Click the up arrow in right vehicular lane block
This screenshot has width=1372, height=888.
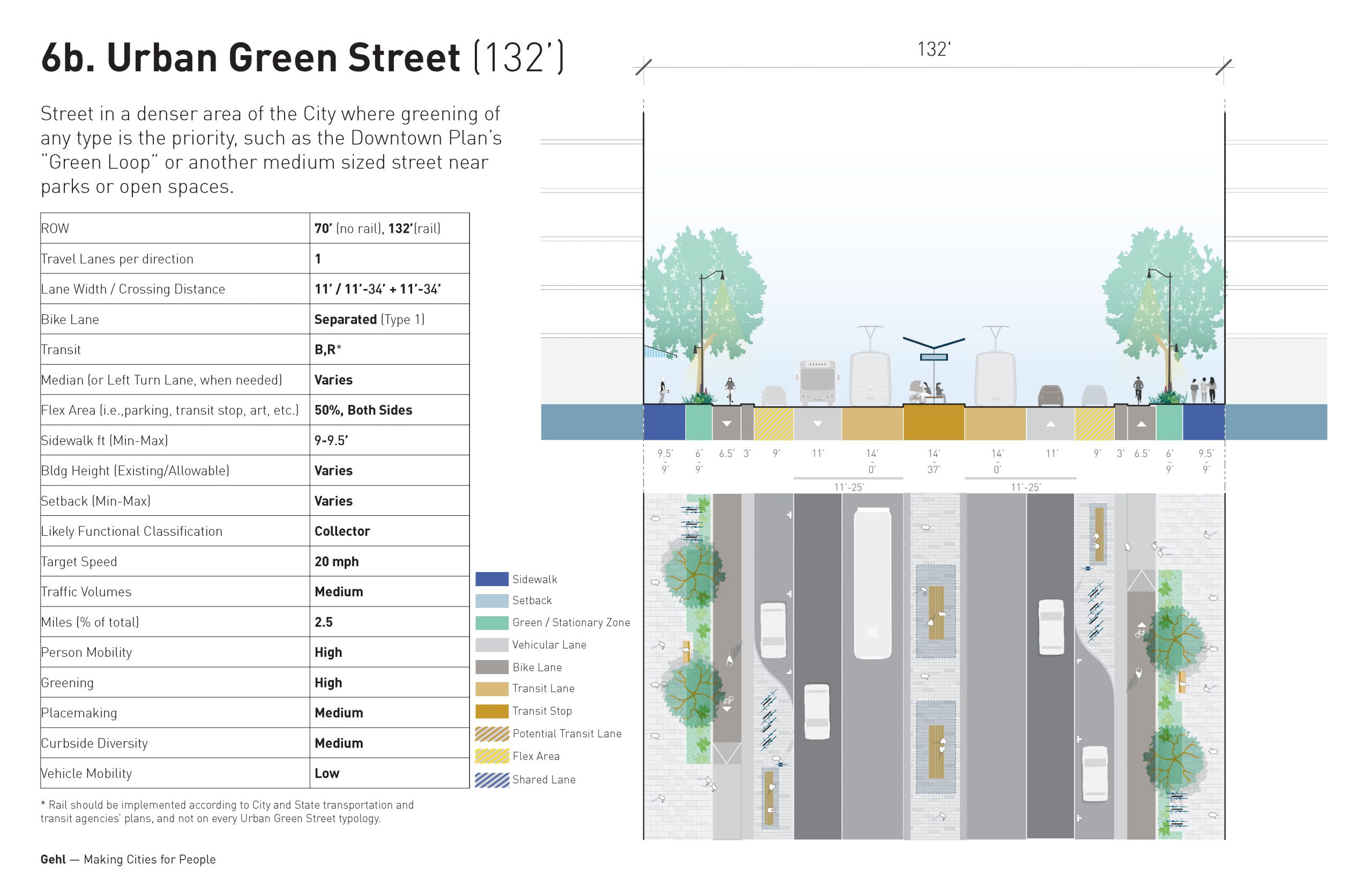pyautogui.click(x=1050, y=424)
